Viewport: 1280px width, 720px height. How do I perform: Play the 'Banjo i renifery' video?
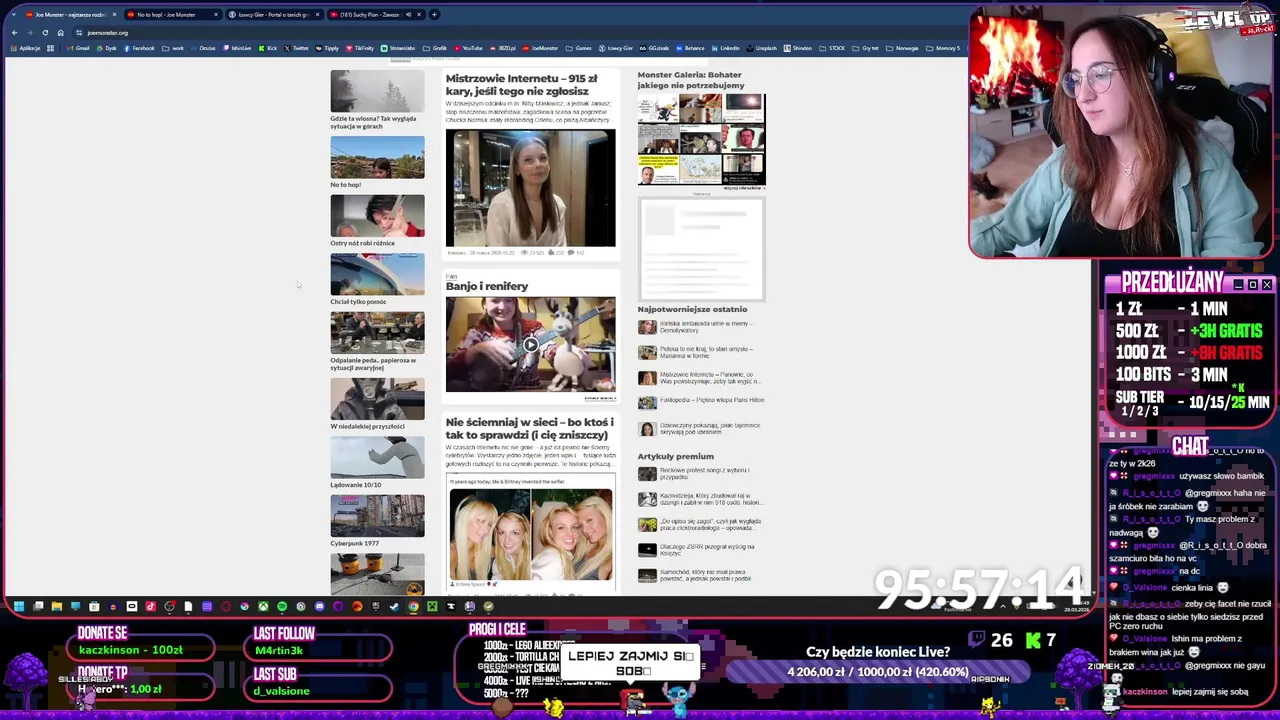pos(530,345)
